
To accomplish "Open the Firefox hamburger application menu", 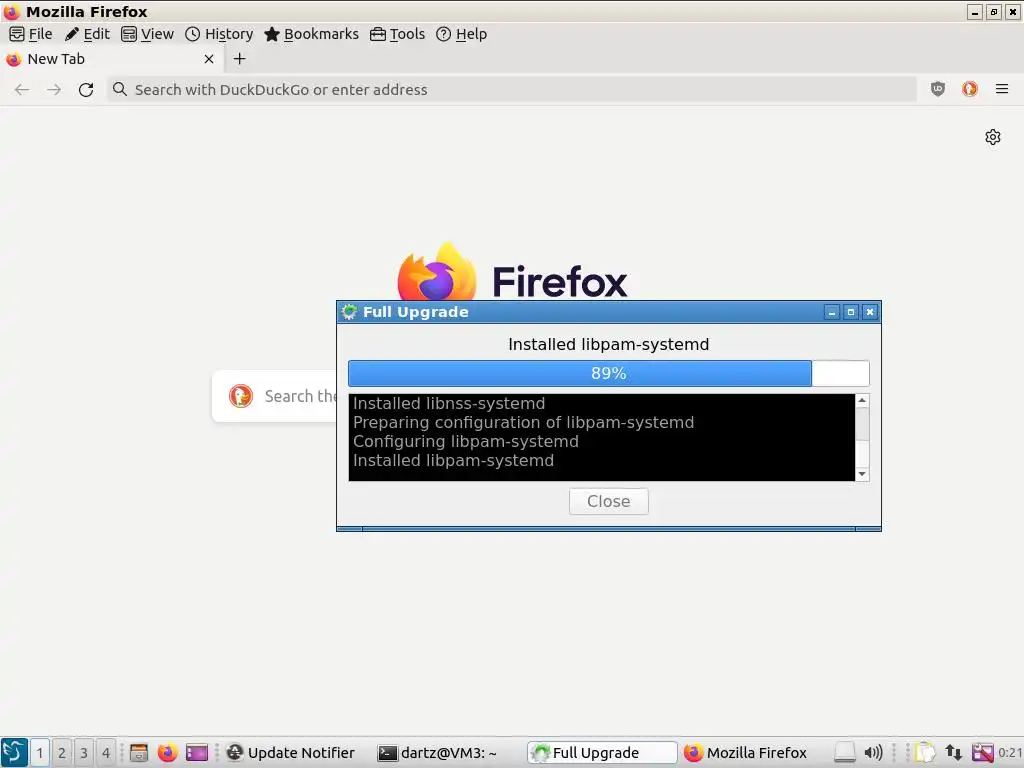I will 1002,89.
